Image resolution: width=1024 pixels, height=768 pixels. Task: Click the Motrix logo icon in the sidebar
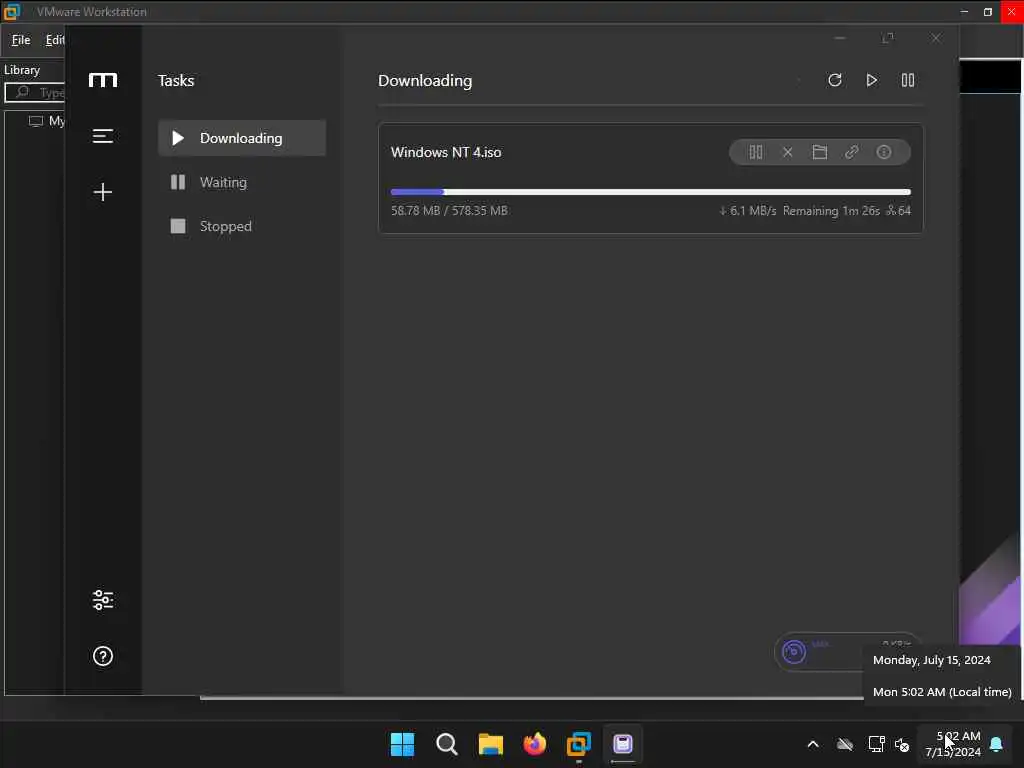[x=103, y=80]
